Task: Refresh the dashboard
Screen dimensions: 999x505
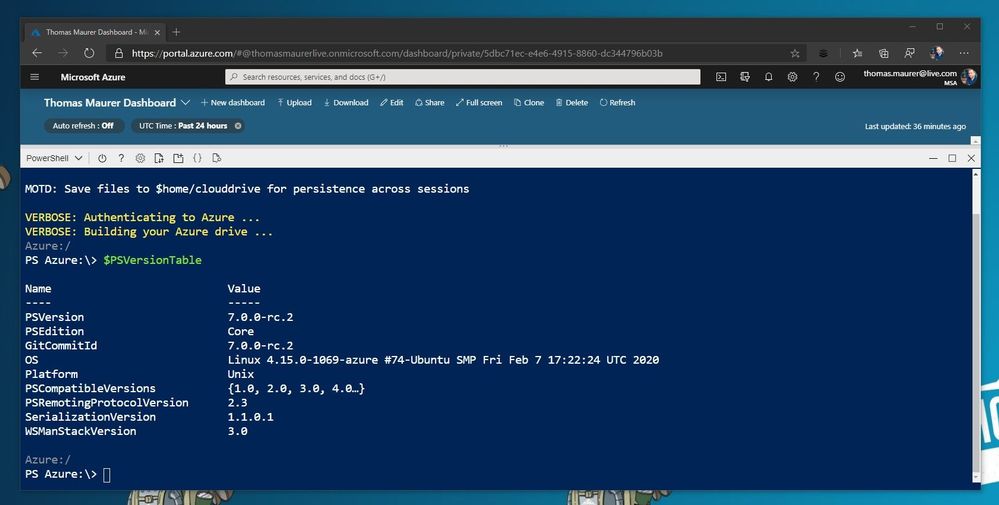Action: tap(617, 103)
